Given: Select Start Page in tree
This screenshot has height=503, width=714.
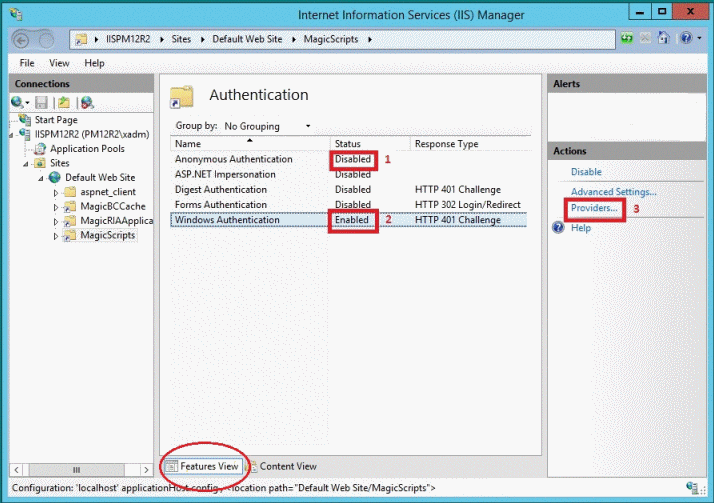Looking at the screenshot, I should click(56, 120).
